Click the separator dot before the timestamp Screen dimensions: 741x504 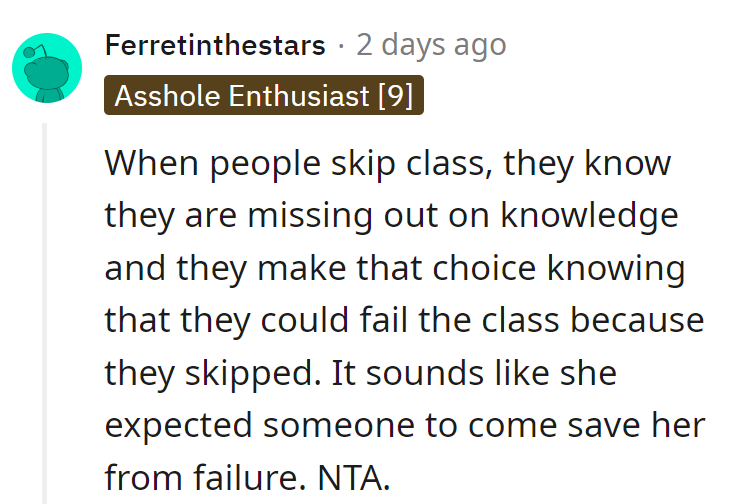tap(340, 45)
